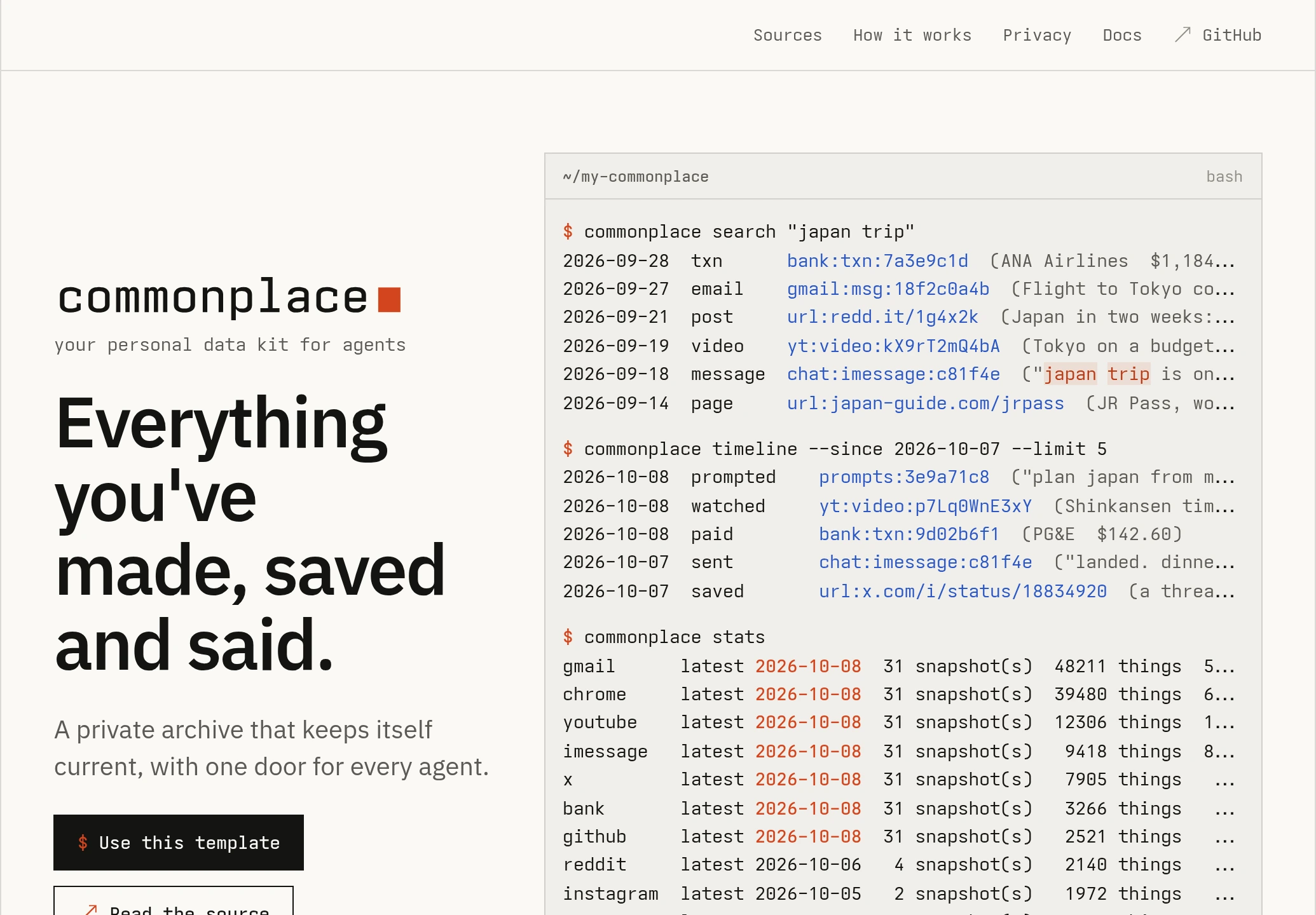
Task: Open gmail:msg:18f2c0a4b result link
Action: point(888,289)
